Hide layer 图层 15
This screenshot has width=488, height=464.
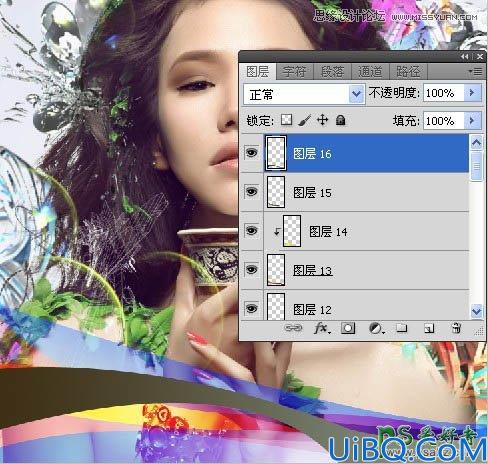251,192
